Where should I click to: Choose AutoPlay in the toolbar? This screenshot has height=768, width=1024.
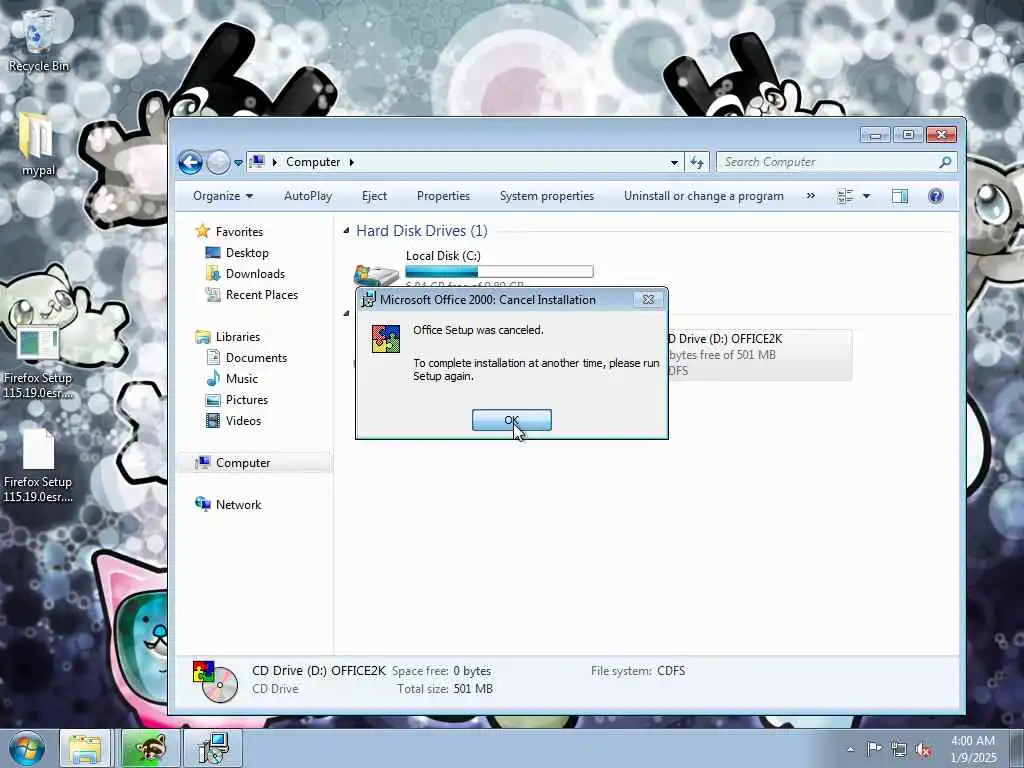coord(308,196)
